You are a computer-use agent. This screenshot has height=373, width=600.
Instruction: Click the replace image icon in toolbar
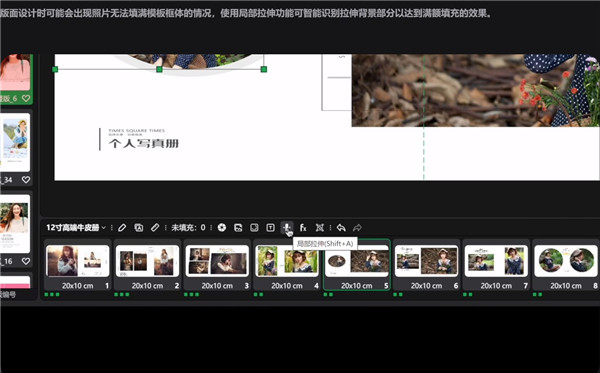(238, 228)
